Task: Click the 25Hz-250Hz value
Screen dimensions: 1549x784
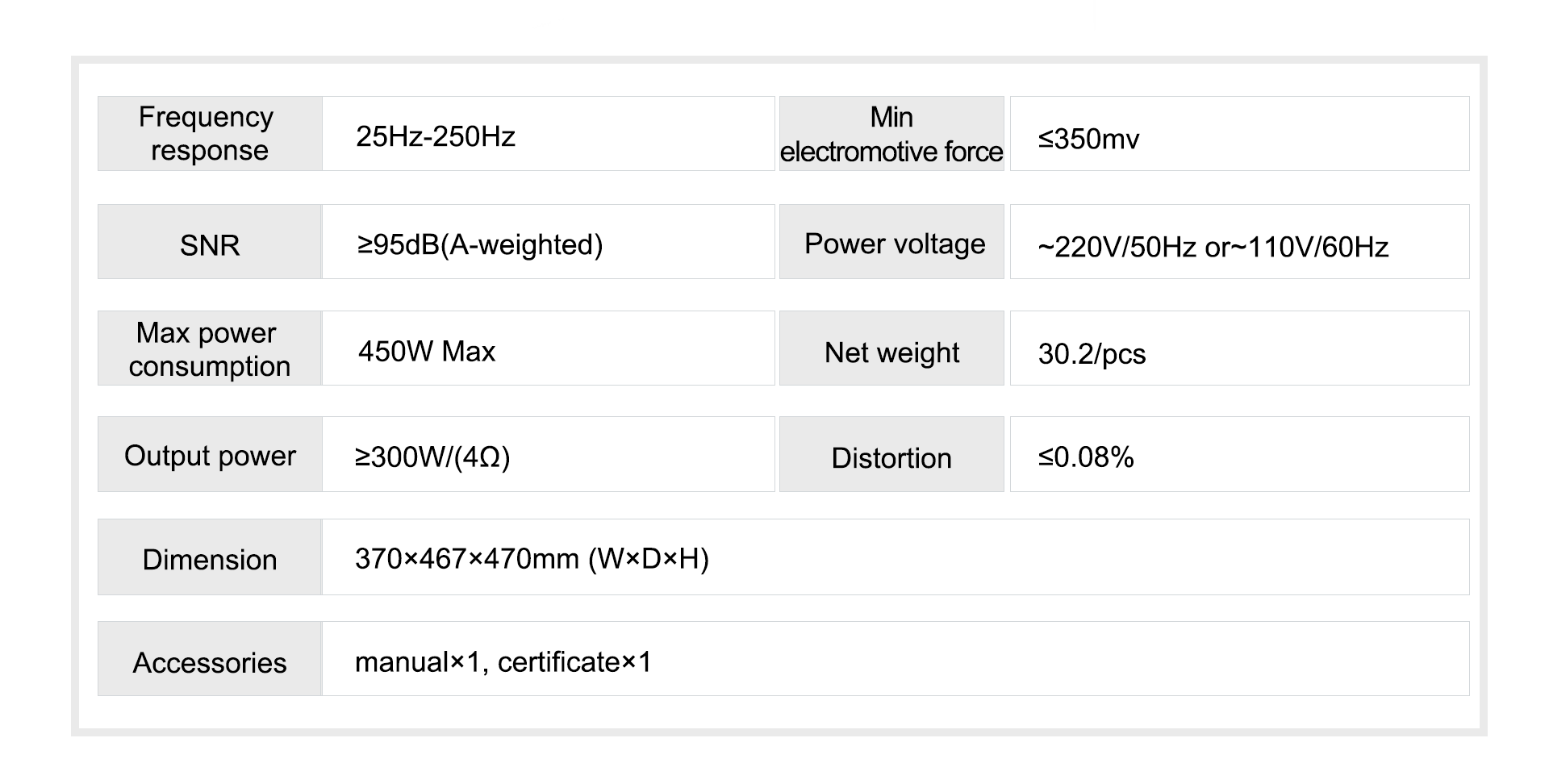Action: point(436,136)
